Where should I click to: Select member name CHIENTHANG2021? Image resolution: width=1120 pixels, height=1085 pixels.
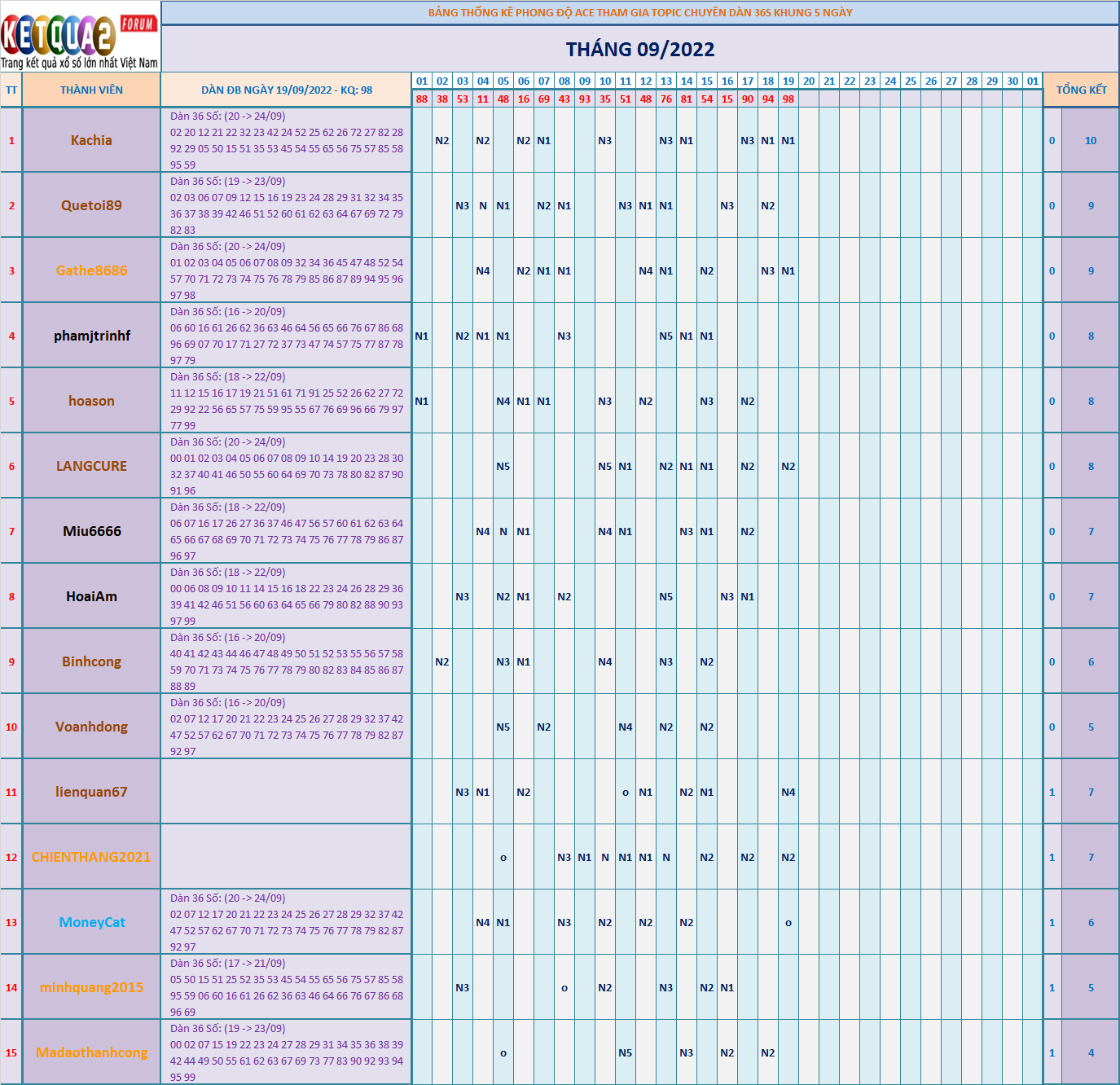91,857
